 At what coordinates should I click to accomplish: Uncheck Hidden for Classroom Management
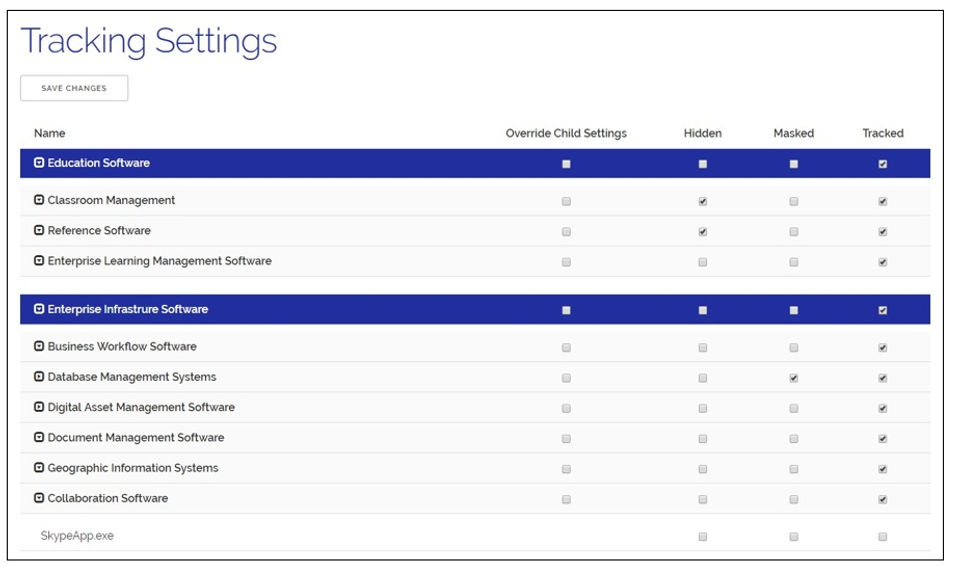coord(703,201)
